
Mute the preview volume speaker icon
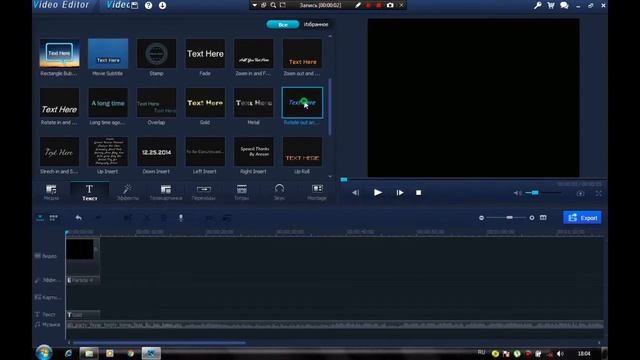(517, 193)
